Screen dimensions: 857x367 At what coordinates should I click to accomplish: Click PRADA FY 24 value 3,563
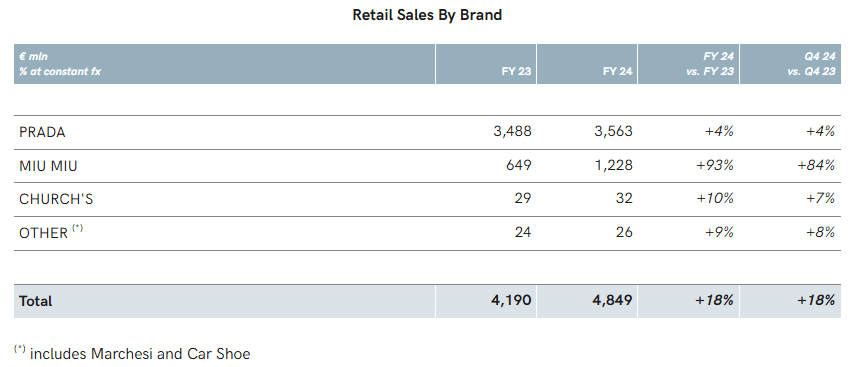coord(612,132)
